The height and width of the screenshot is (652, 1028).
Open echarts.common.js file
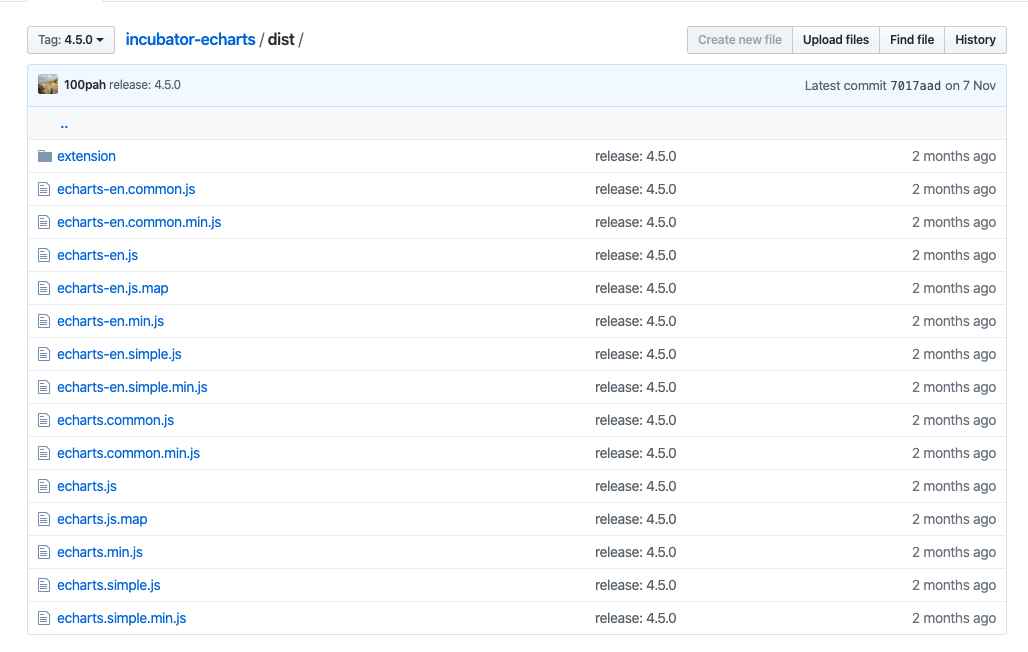(x=115, y=420)
